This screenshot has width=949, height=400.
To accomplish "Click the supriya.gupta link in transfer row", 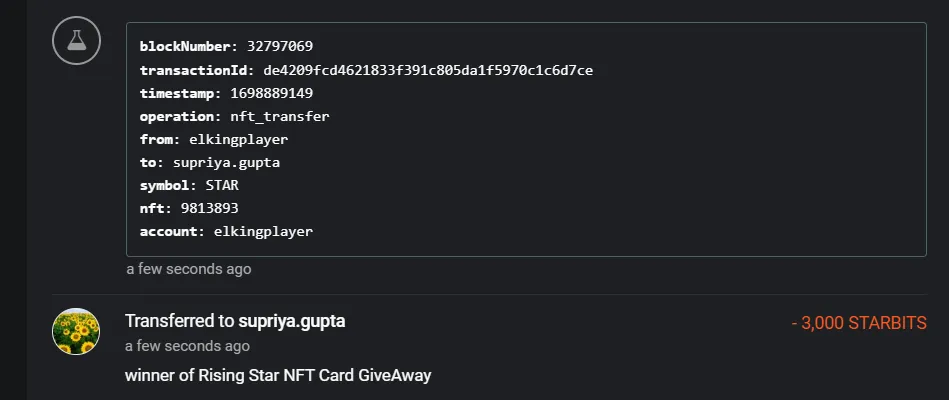I will (x=291, y=321).
